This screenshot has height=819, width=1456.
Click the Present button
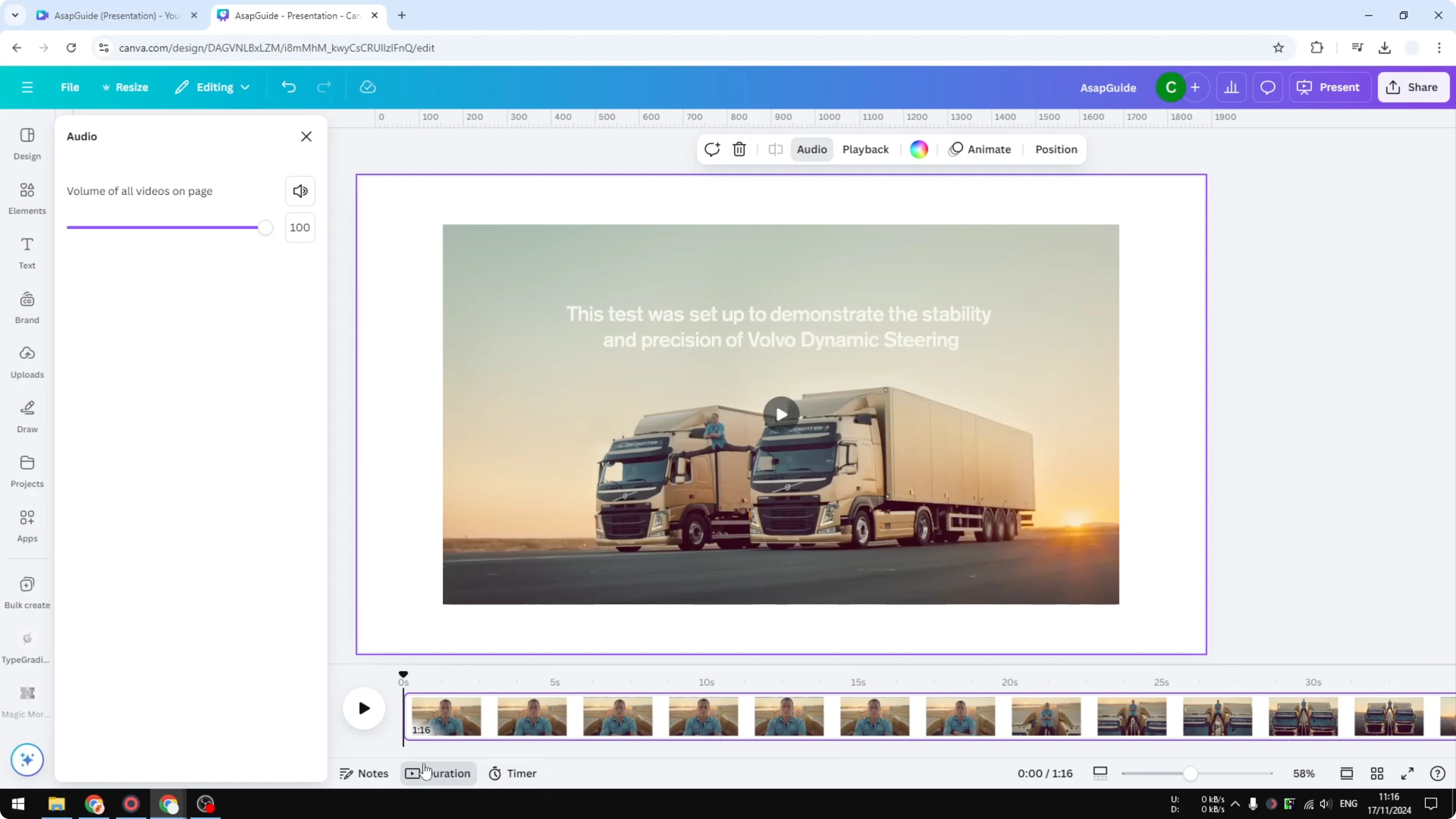click(1330, 87)
